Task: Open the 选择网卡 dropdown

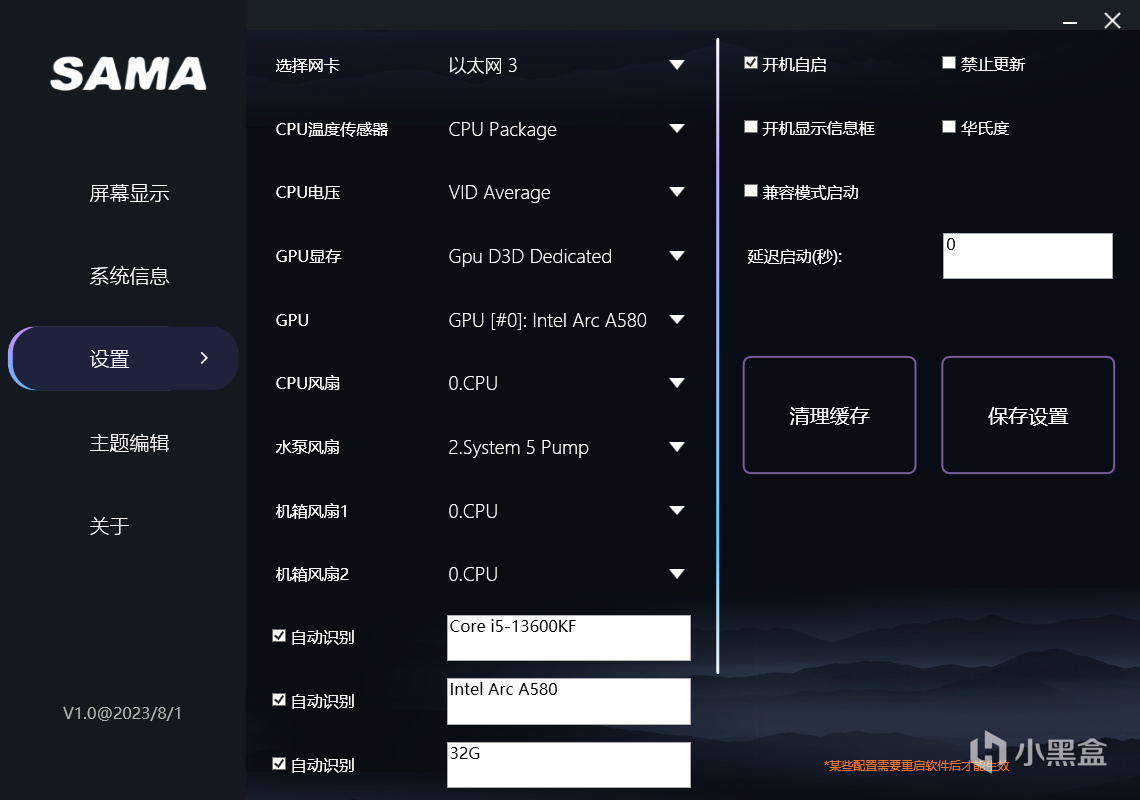Action: [x=677, y=66]
